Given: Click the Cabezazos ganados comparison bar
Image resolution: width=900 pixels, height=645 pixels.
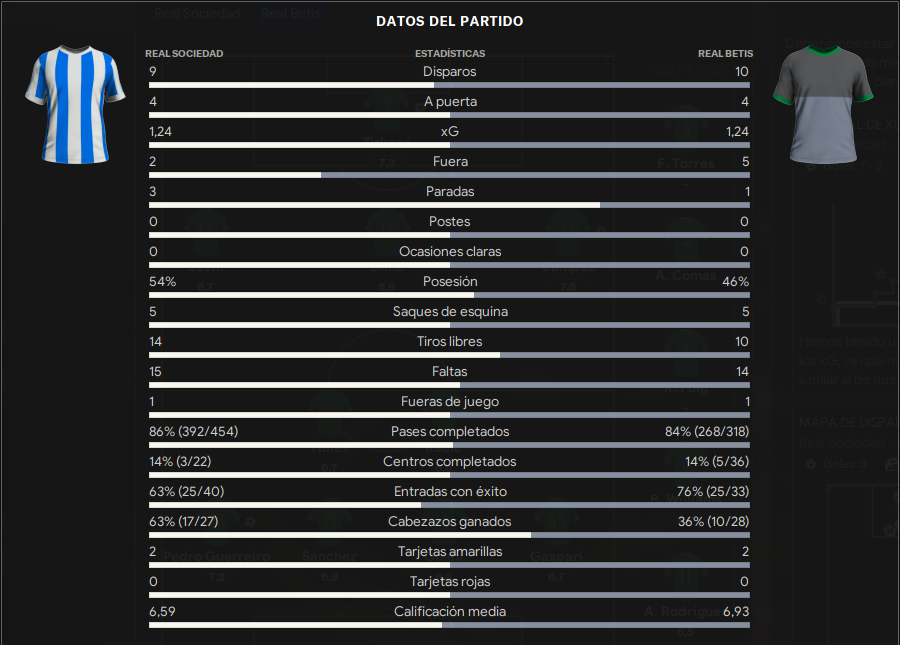Looking at the screenshot, I should pyautogui.click(x=449, y=535).
